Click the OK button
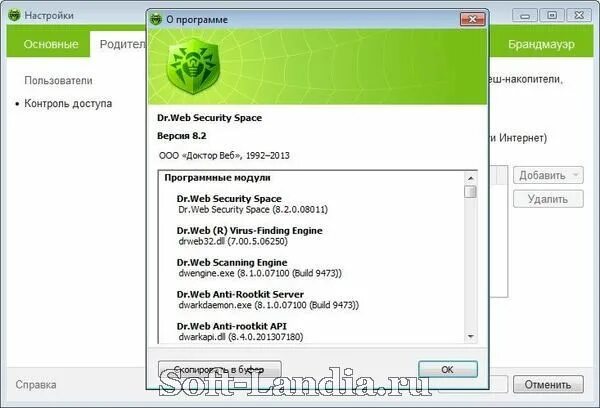Viewport: 600px width, 408px height. click(448, 369)
